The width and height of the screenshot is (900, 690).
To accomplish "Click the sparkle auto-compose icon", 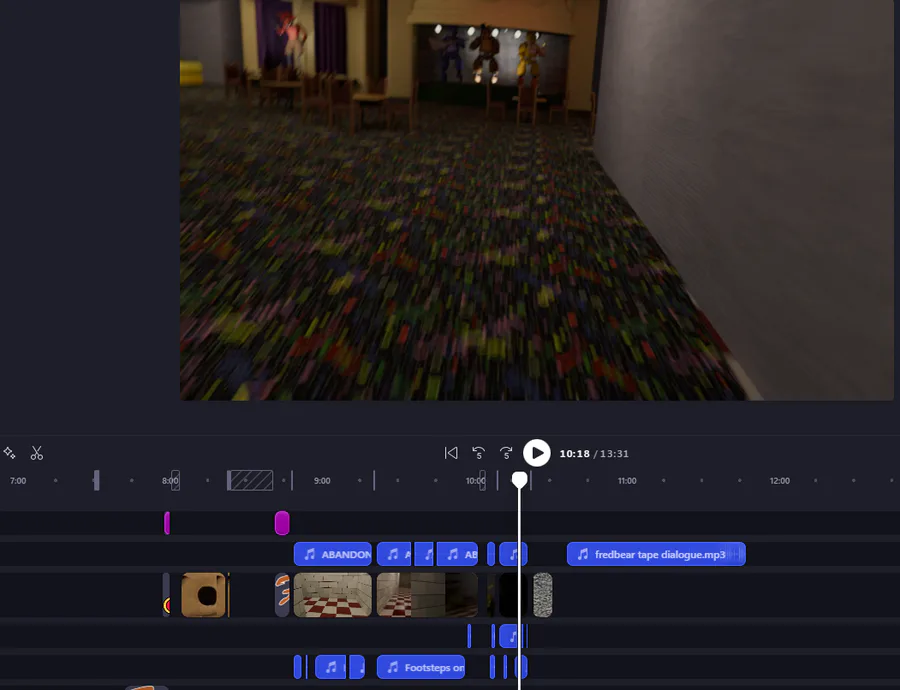I will click(x=9, y=453).
